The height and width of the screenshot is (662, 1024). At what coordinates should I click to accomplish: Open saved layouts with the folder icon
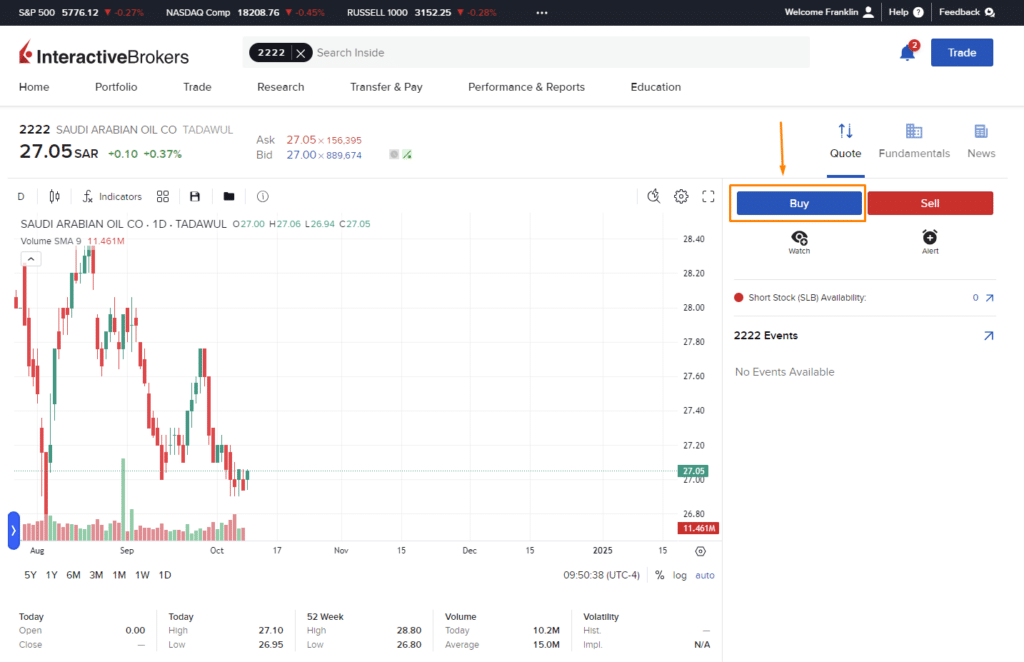[x=228, y=196]
